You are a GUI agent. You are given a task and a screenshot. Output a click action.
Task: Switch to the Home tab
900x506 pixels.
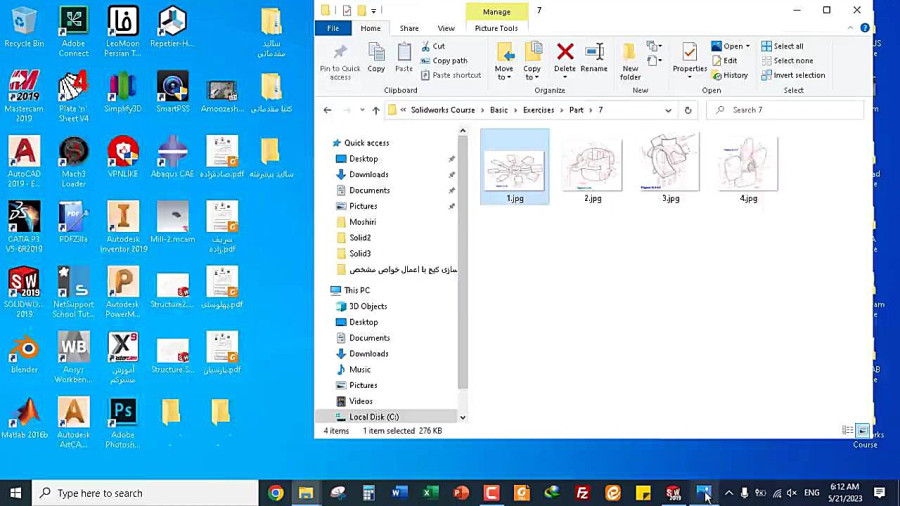pyautogui.click(x=370, y=28)
